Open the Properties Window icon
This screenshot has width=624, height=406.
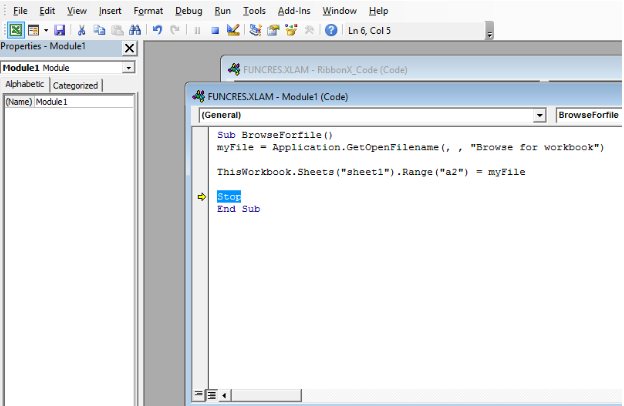(273, 30)
